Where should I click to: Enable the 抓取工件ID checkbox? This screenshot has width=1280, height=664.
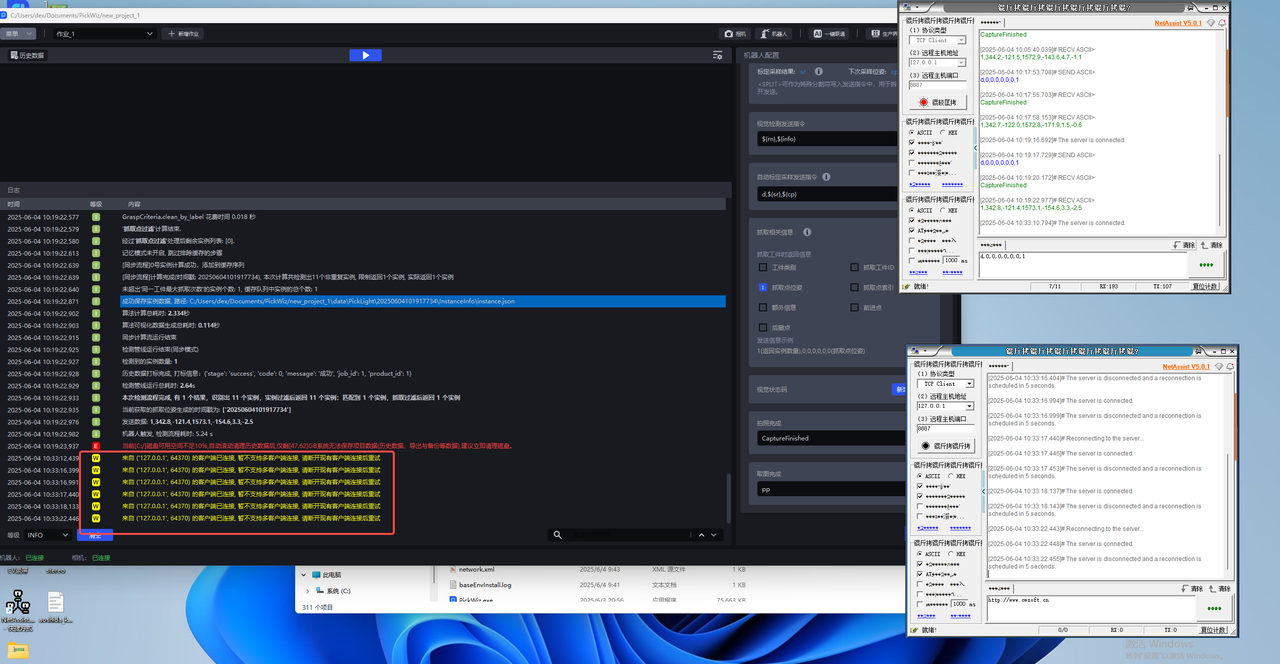click(x=854, y=268)
